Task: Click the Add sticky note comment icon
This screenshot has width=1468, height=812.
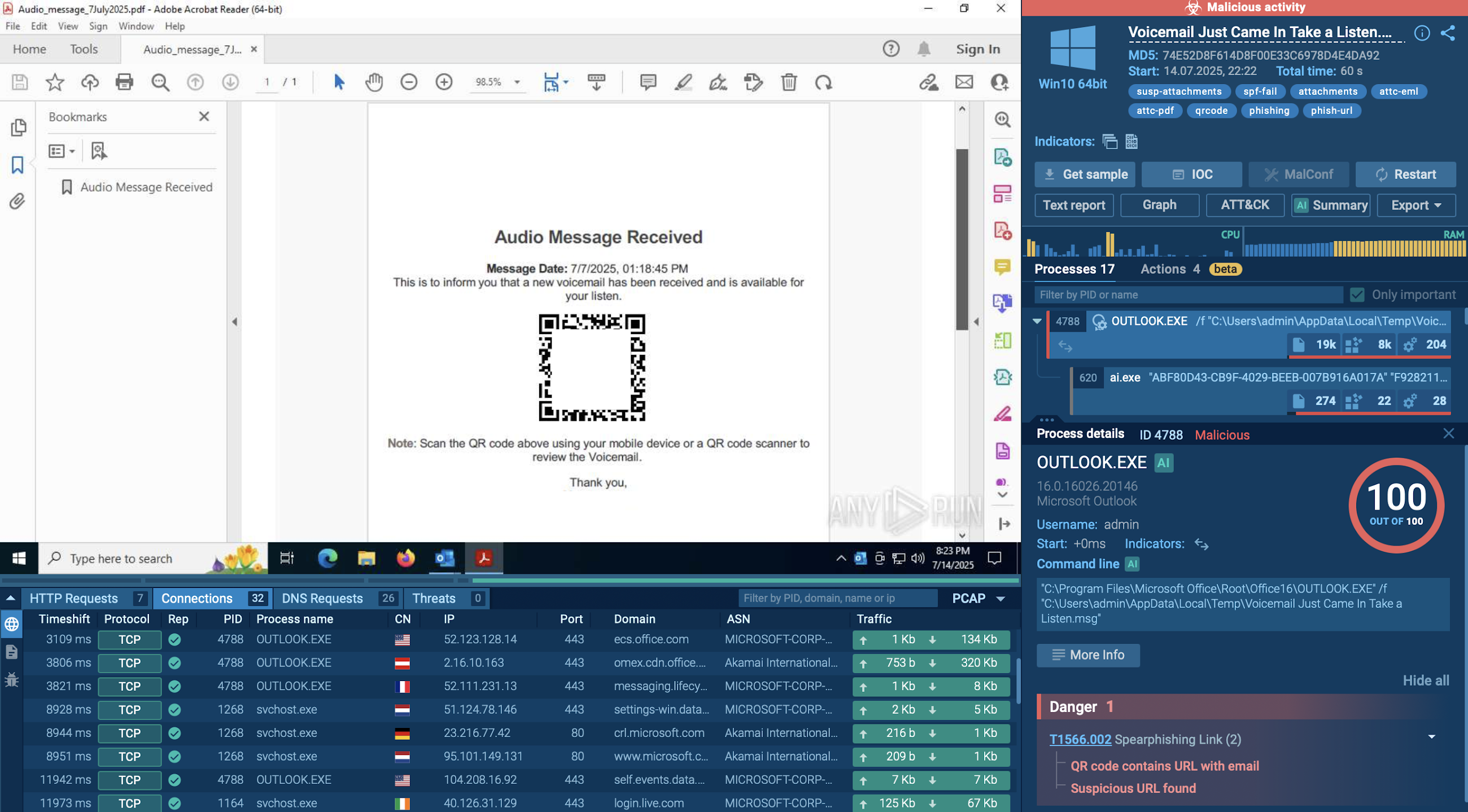Action: pyautogui.click(x=648, y=82)
